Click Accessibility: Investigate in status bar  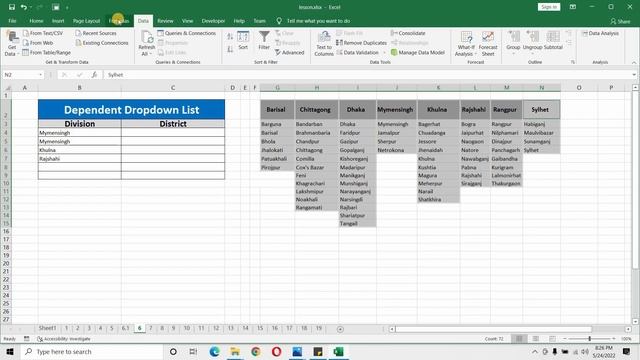point(64,339)
